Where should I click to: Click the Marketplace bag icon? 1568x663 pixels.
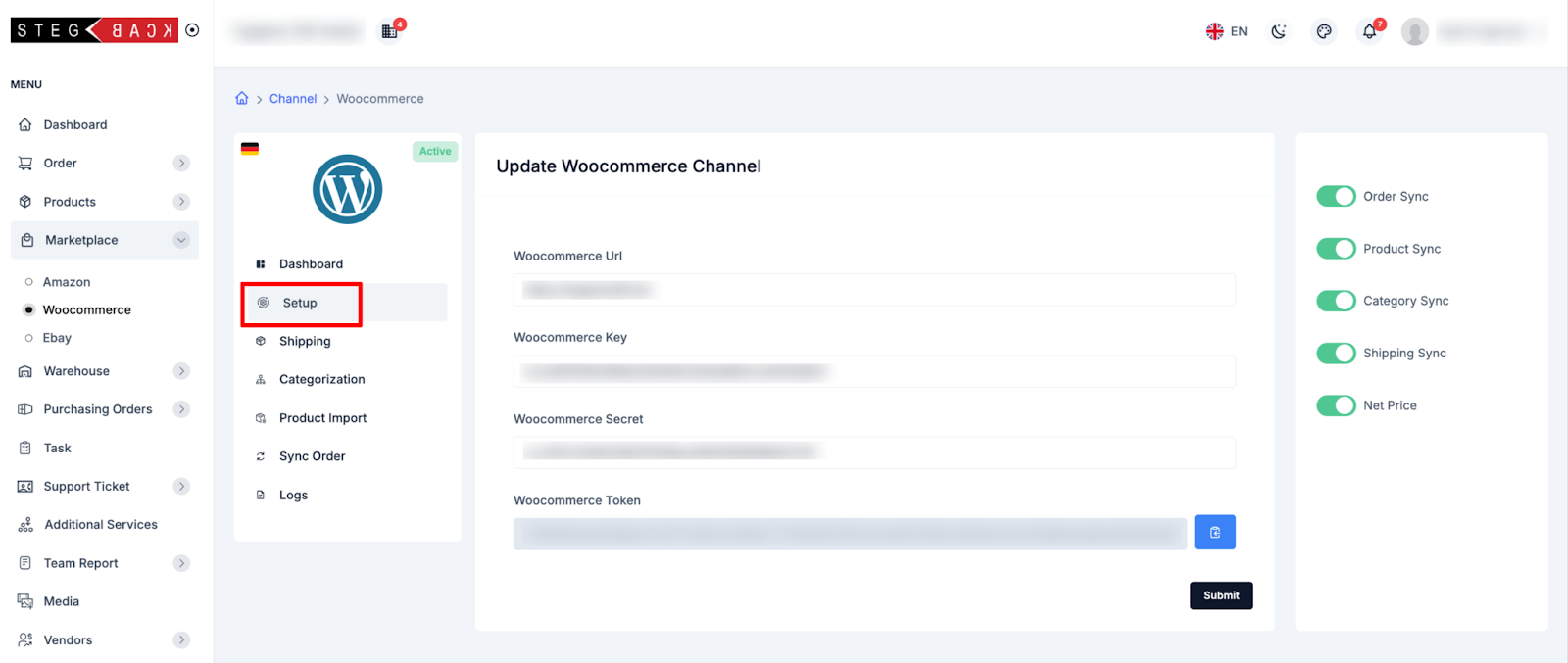[x=27, y=240]
